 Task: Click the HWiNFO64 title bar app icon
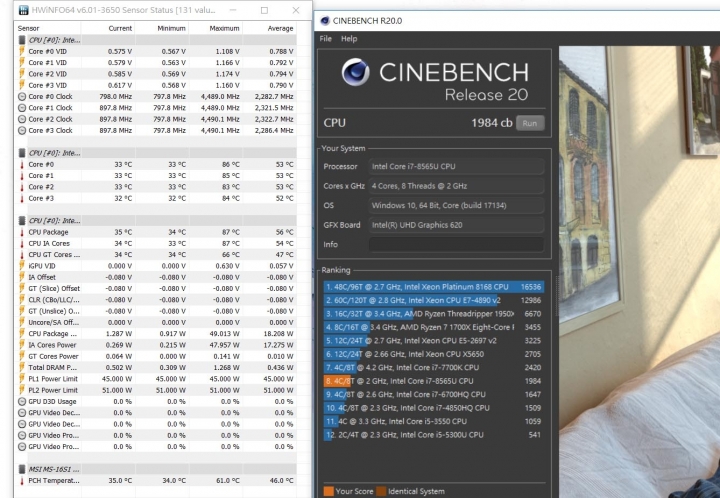point(10,9)
